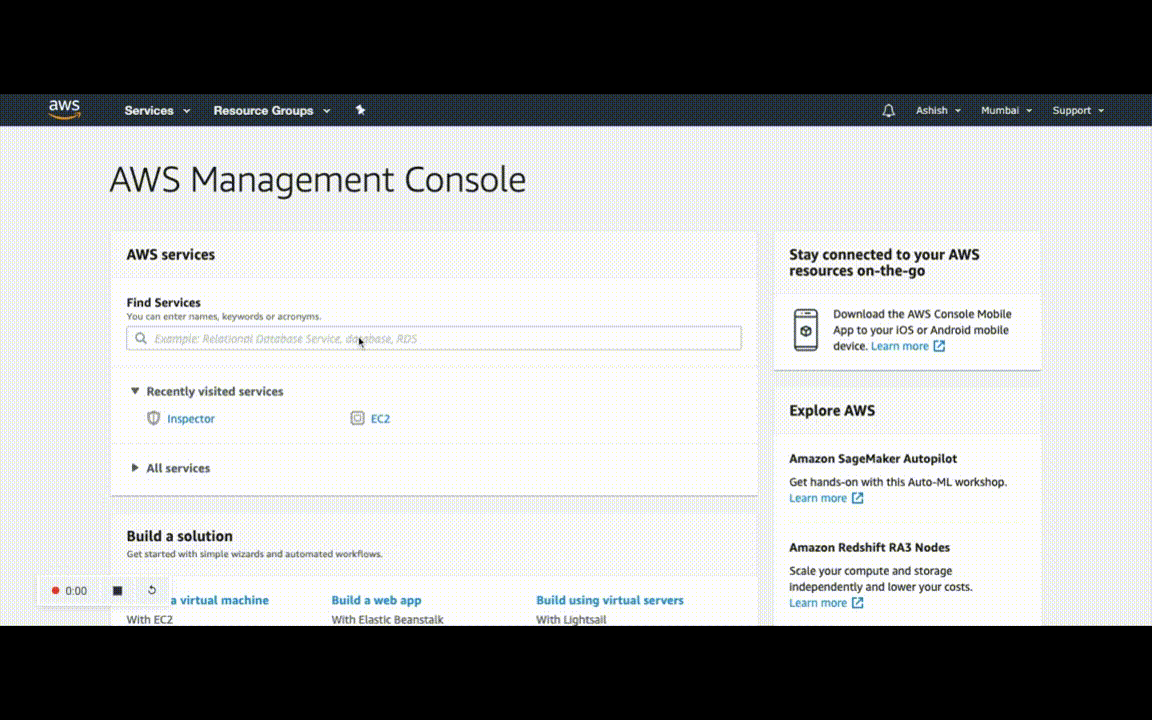
Task: Open Learn more link for SageMaker Autopilot
Action: [x=826, y=498]
